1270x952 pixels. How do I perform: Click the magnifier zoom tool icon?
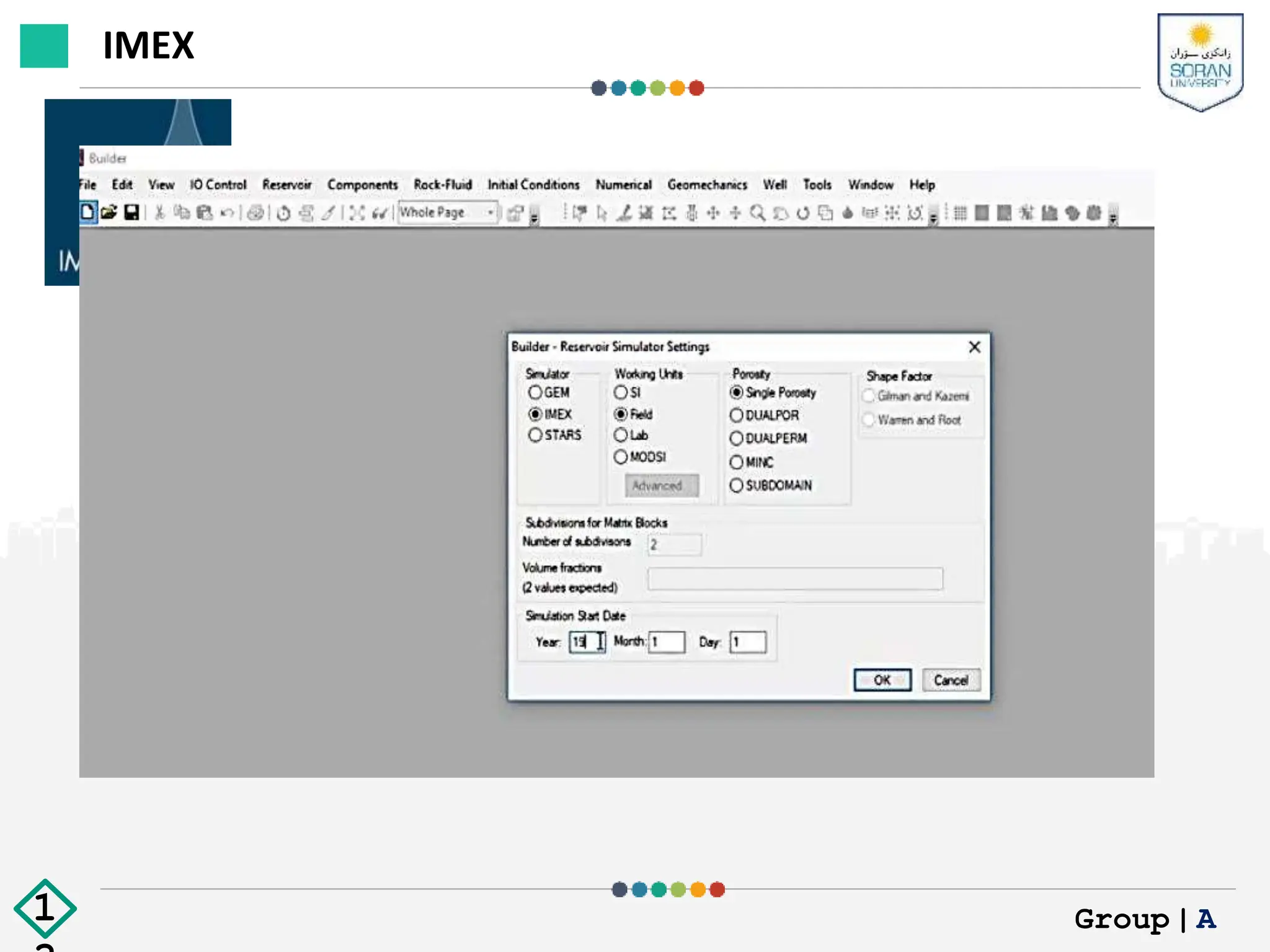[757, 213]
